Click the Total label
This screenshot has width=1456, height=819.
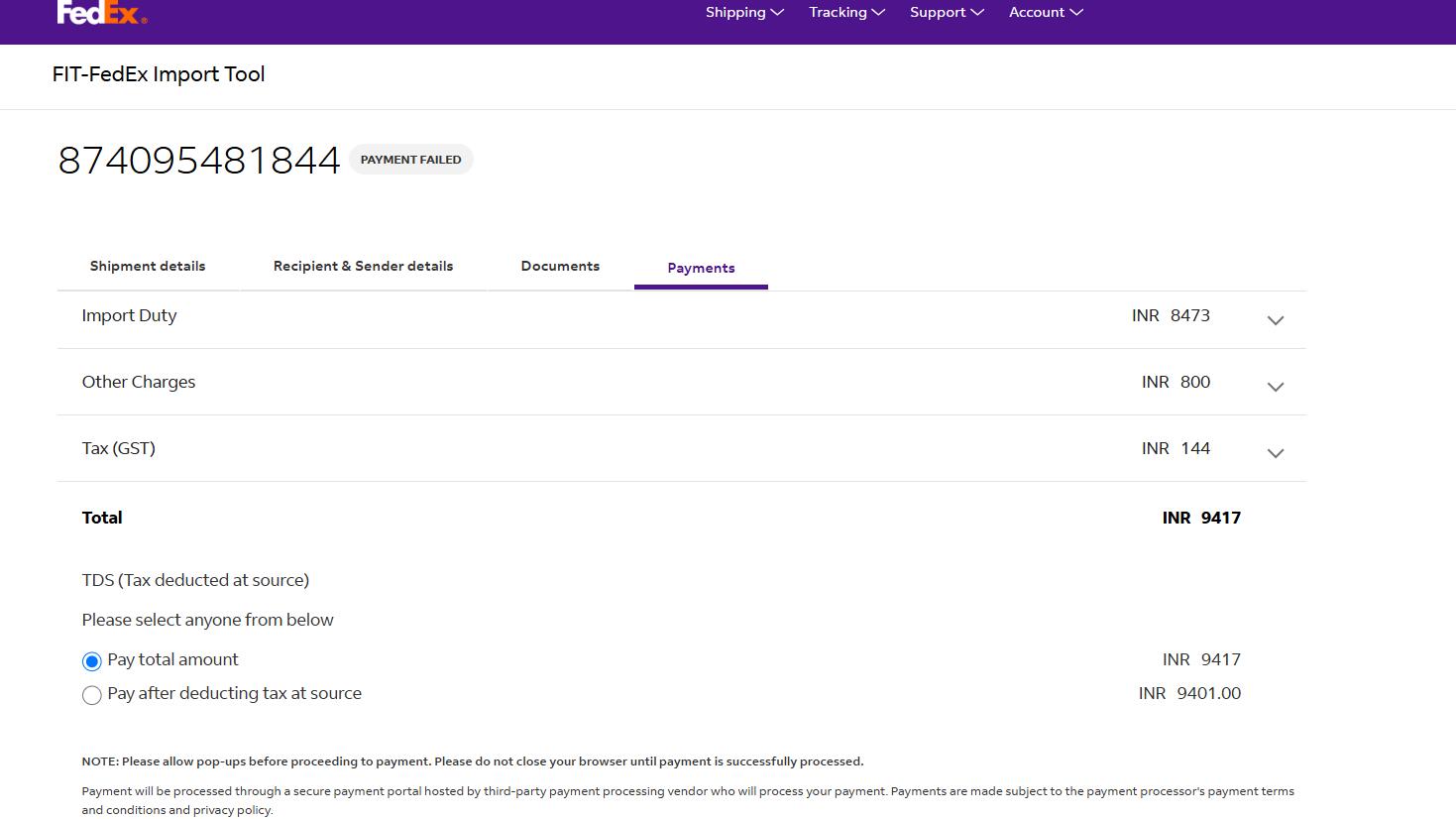(102, 518)
